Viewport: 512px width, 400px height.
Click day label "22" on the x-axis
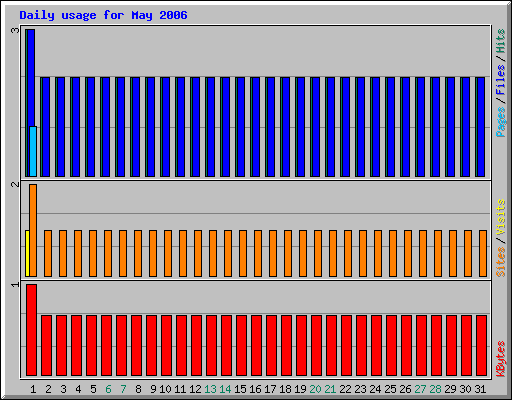tap(345, 389)
